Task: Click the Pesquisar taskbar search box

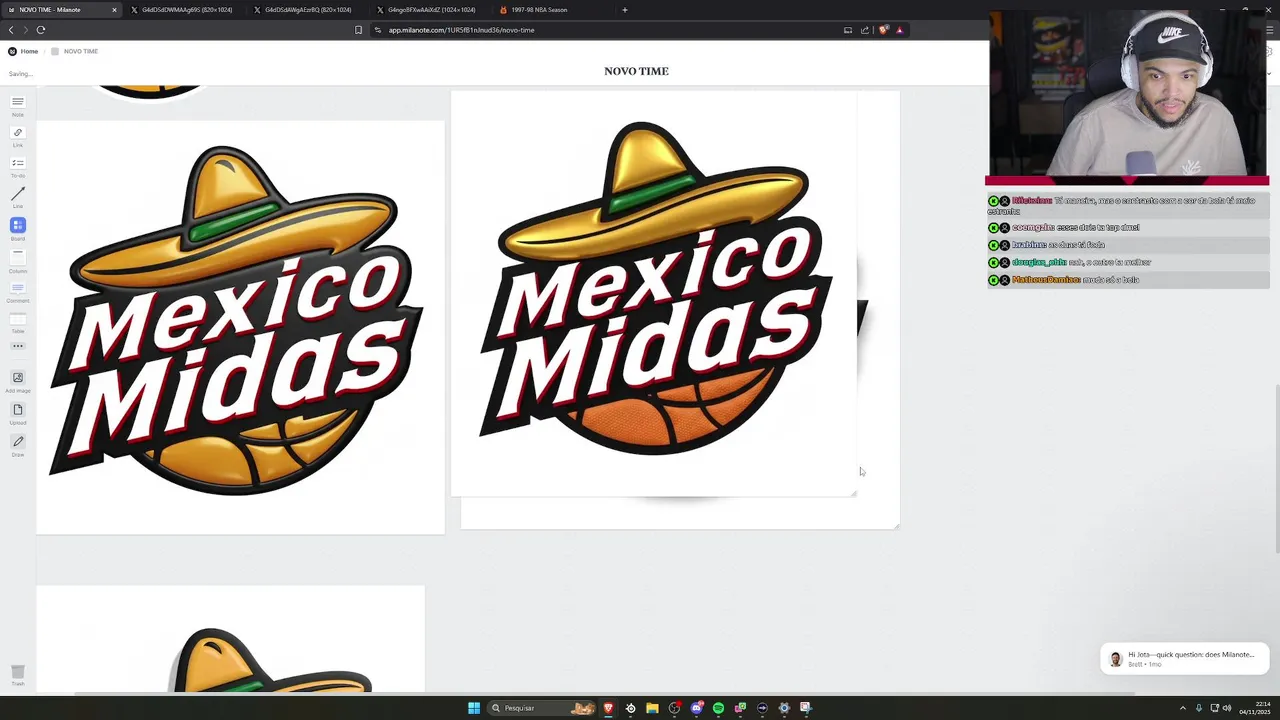Action: click(542, 708)
